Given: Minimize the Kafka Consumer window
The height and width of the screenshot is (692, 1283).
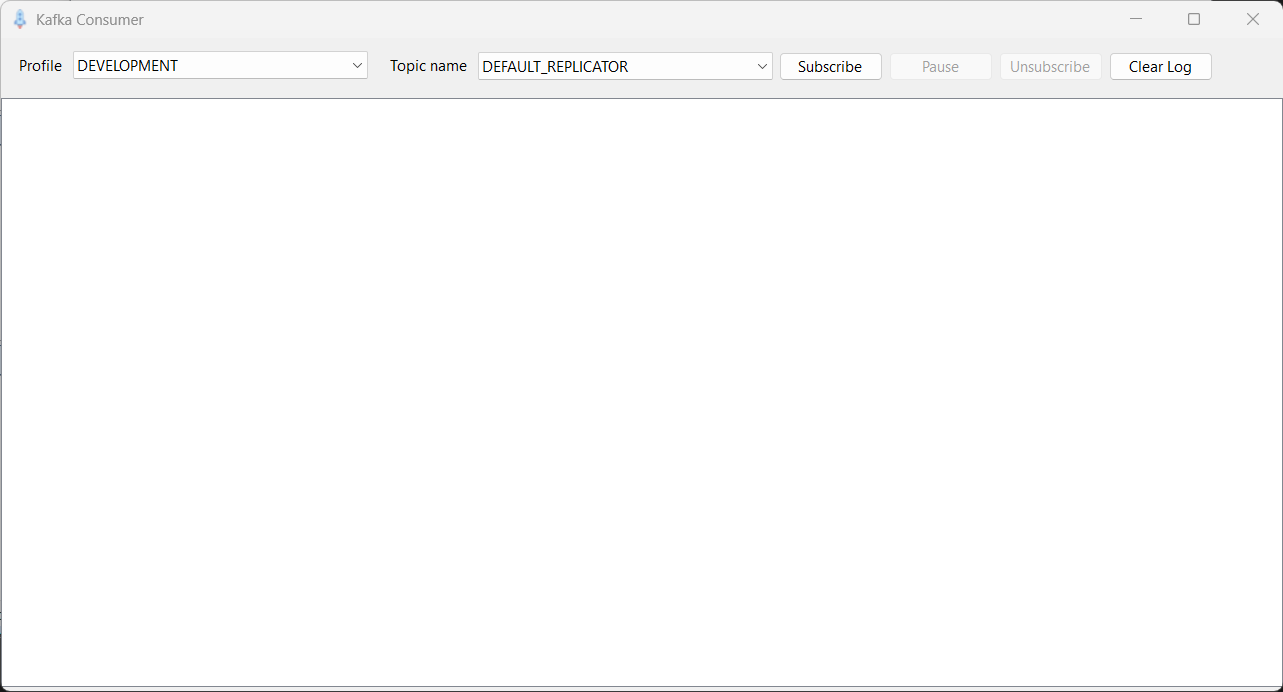Looking at the screenshot, I should coord(1135,18).
